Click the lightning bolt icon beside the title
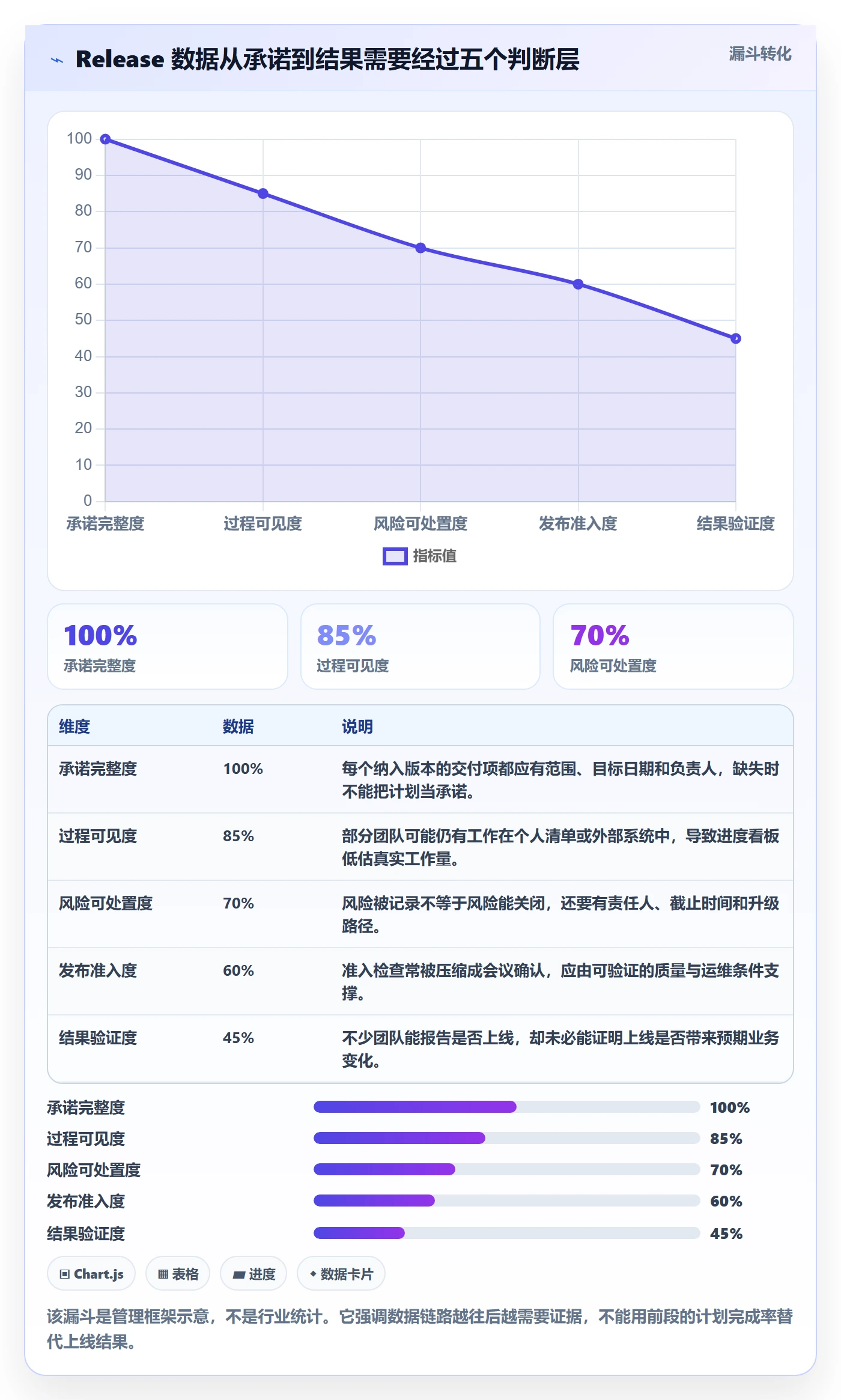This screenshot has width=841, height=1400. point(57,60)
